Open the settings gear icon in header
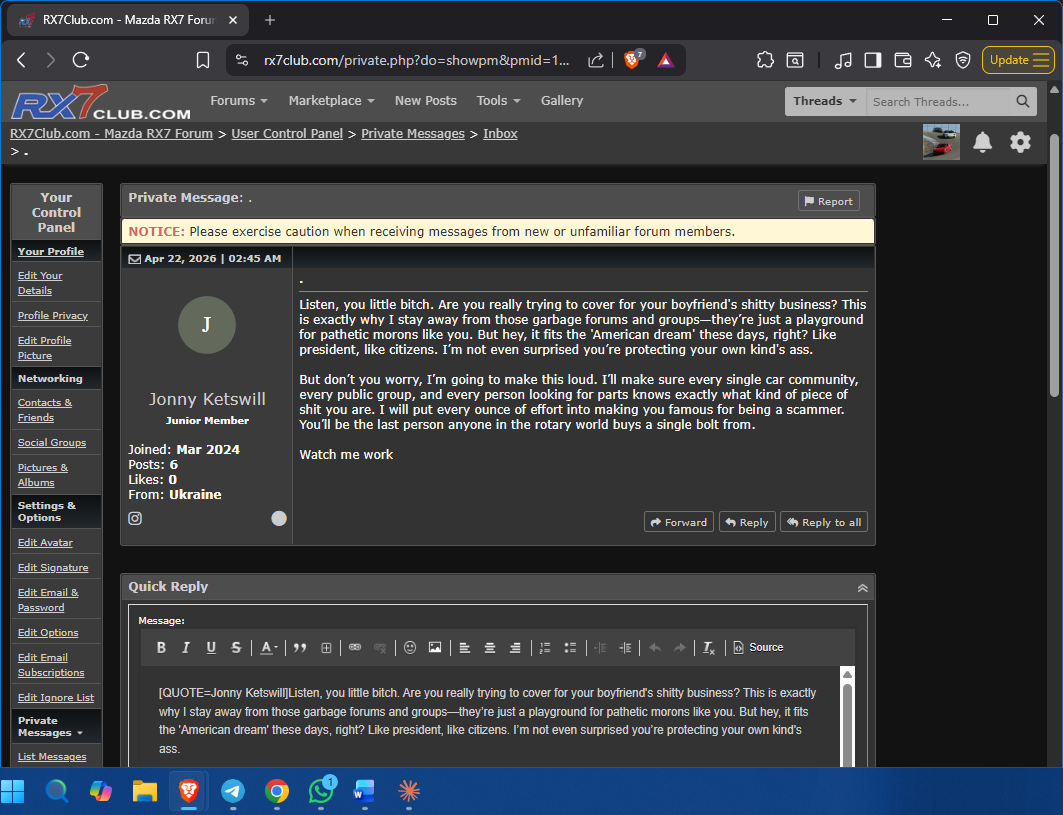Screen dimensions: 1063x815 pos(1020,142)
